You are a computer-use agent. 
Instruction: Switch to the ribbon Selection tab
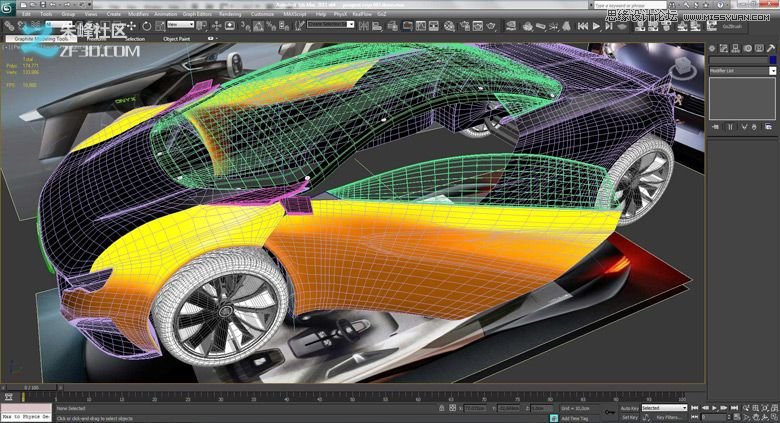pyautogui.click(x=135, y=39)
